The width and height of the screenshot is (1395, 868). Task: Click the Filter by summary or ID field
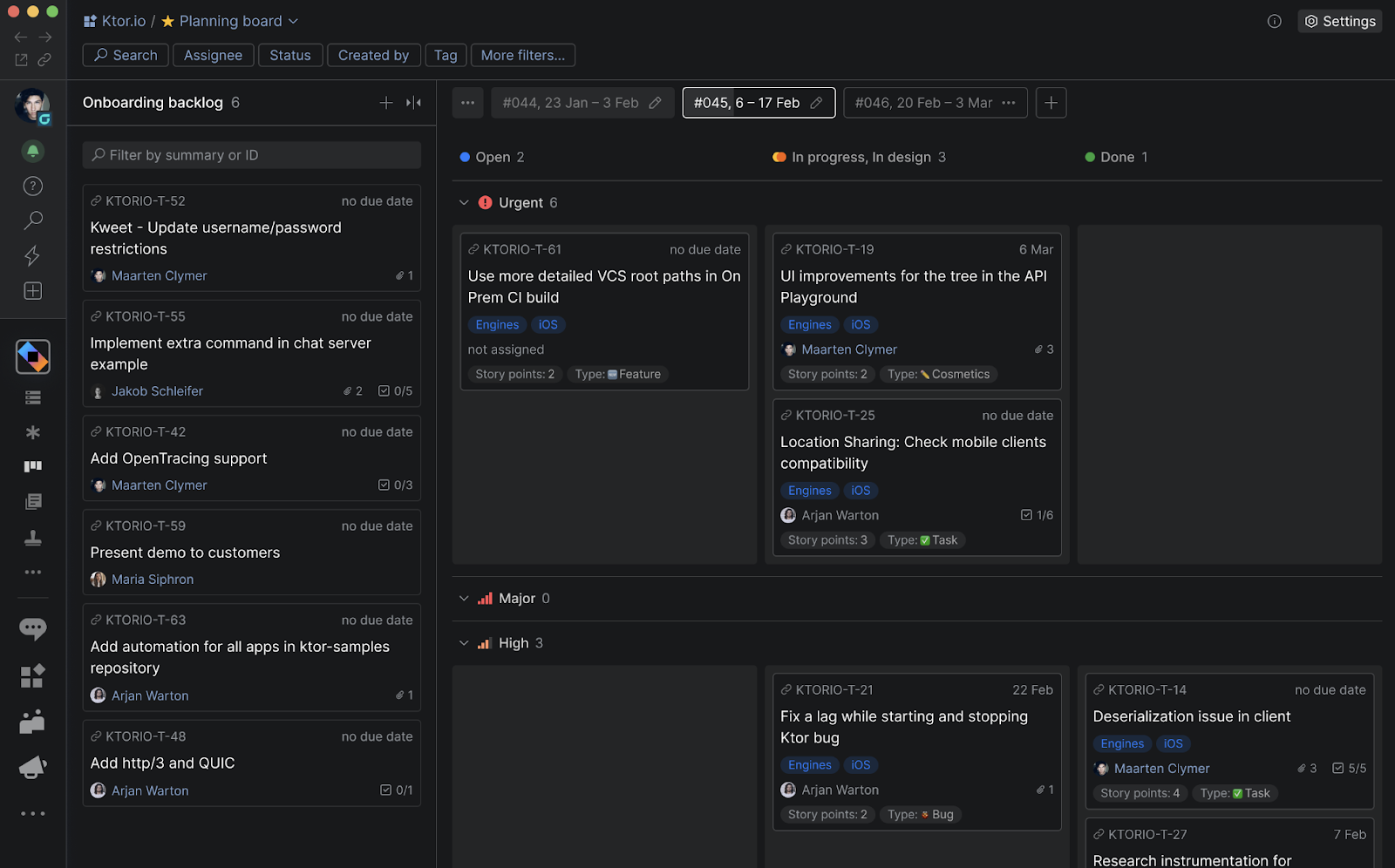(252, 155)
